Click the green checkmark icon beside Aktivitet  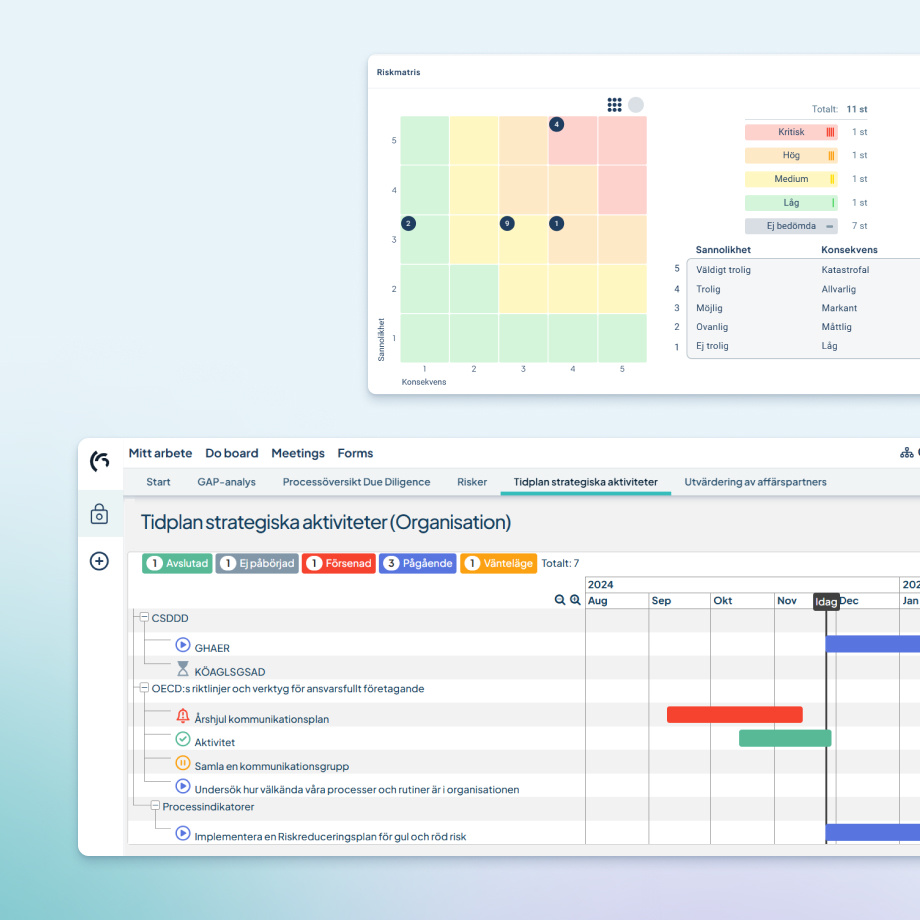click(x=182, y=739)
